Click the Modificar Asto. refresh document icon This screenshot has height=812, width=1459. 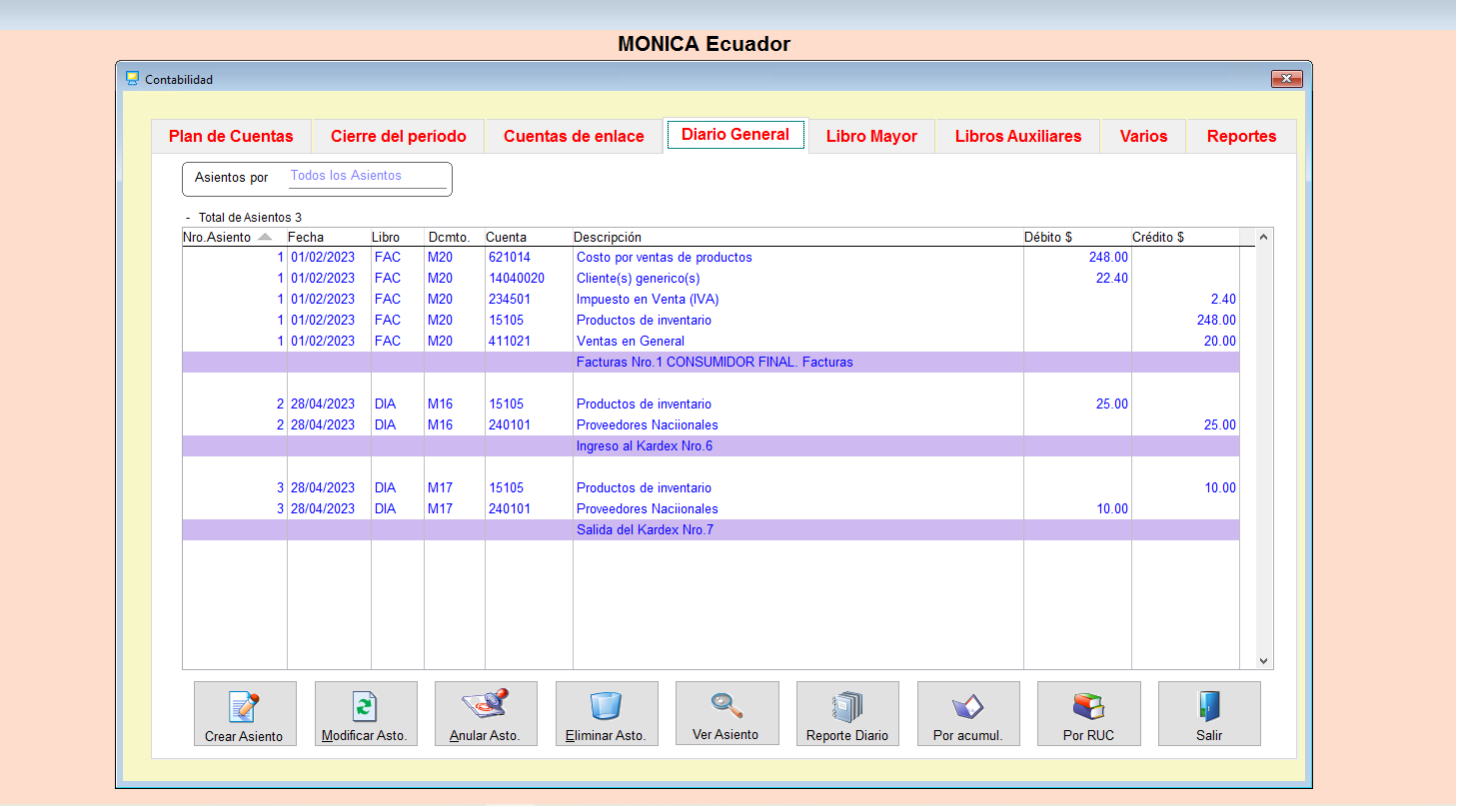[x=365, y=706]
